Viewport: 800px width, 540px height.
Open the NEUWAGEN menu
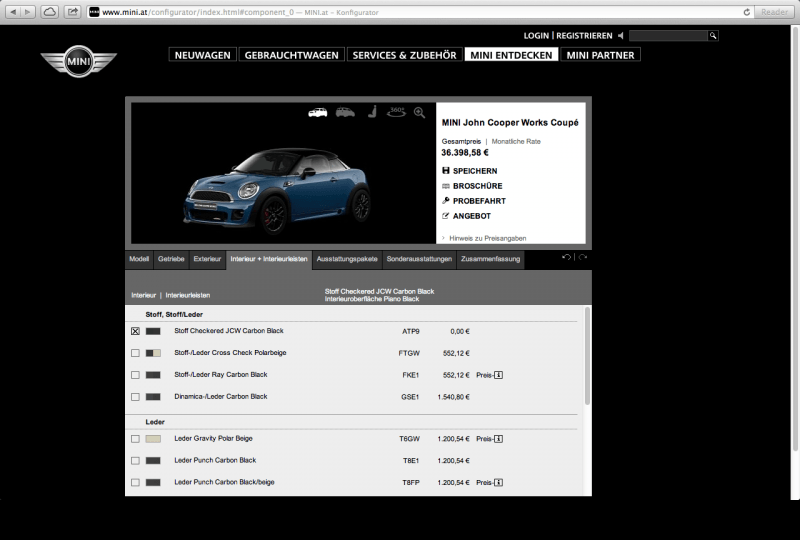point(203,55)
